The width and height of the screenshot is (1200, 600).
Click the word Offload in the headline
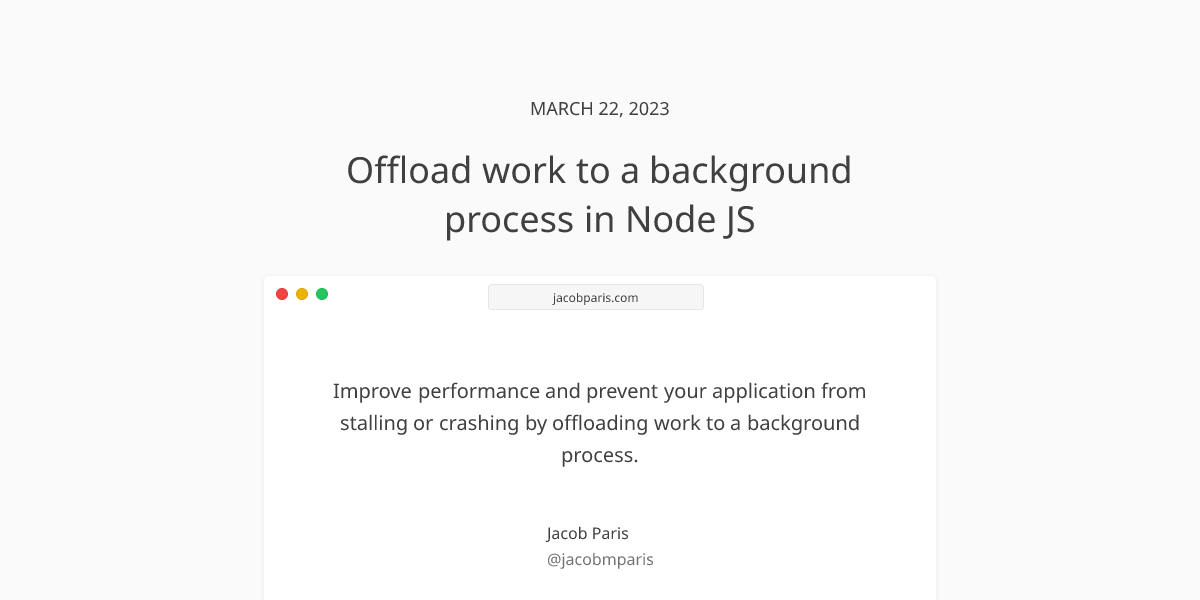click(408, 170)
